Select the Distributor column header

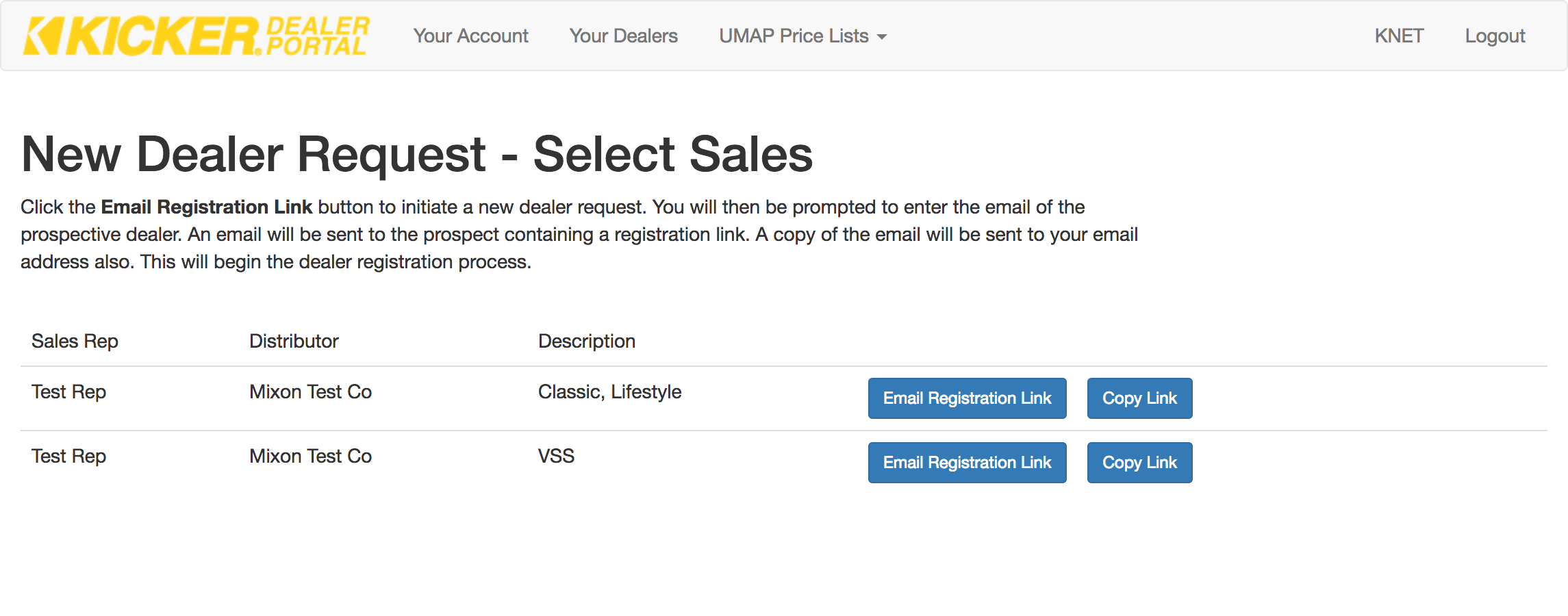(294, 340)
